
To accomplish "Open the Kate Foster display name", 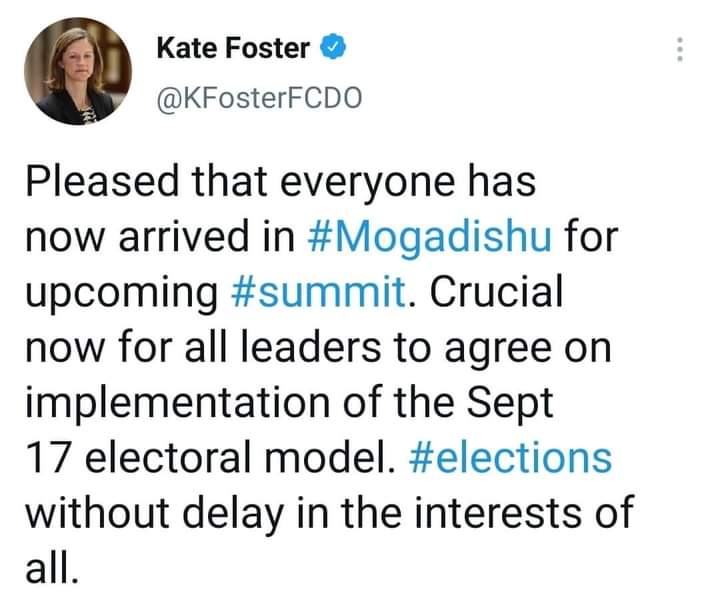I will click(233, 48).
